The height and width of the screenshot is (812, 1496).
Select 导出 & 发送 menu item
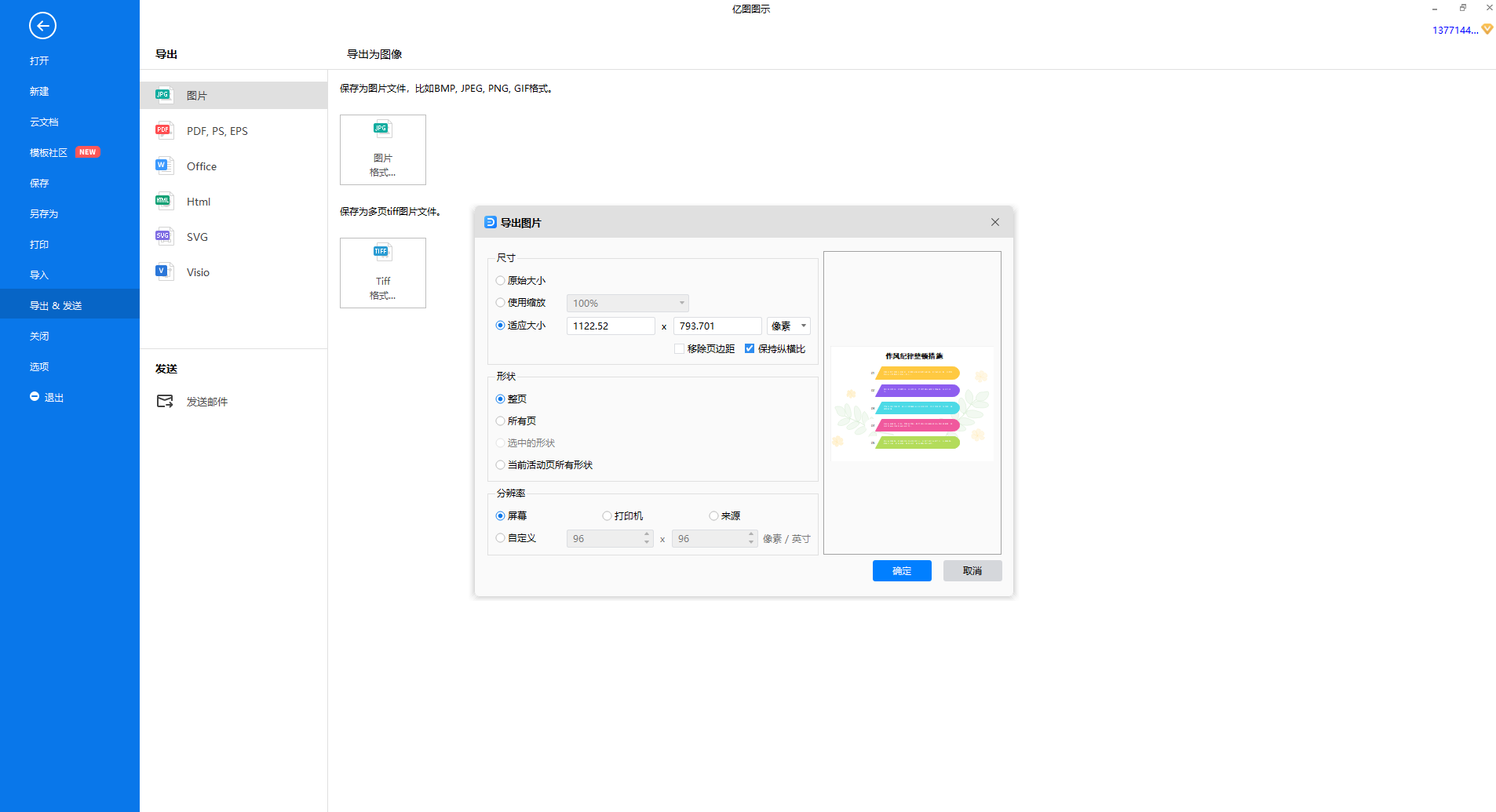(x=70, y=305)
